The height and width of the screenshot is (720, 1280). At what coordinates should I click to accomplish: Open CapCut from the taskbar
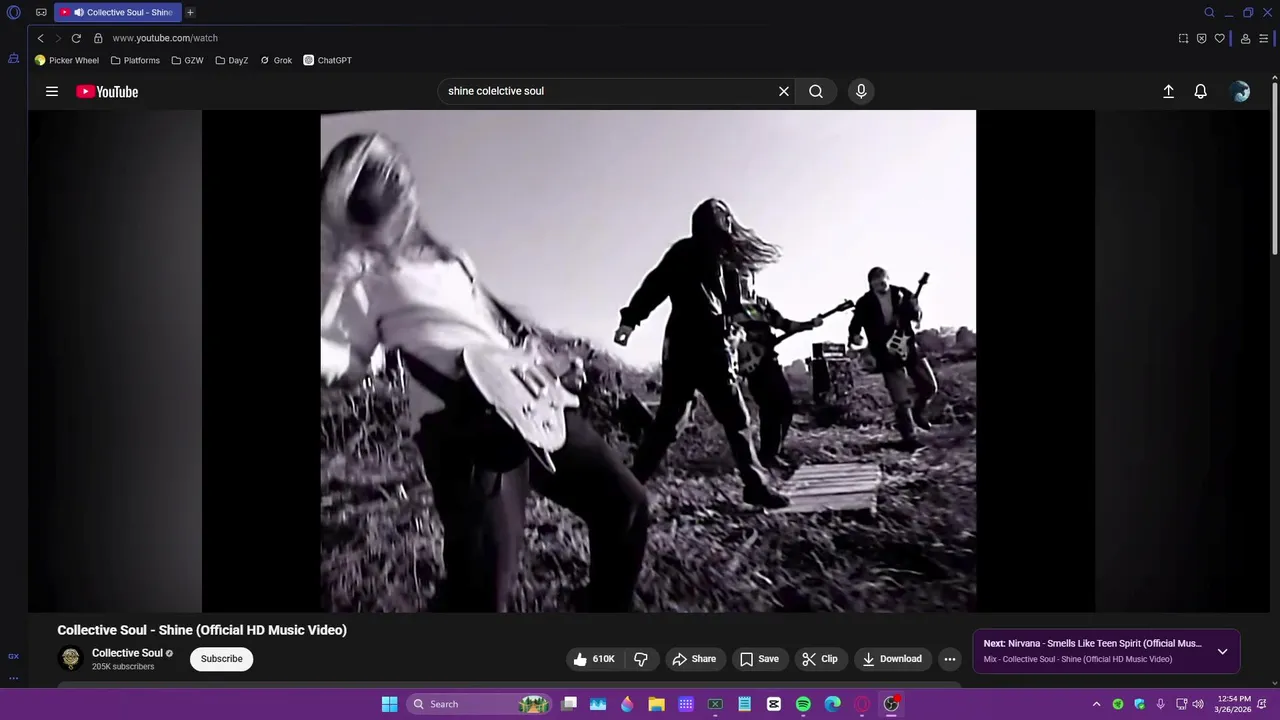point(774,704)
